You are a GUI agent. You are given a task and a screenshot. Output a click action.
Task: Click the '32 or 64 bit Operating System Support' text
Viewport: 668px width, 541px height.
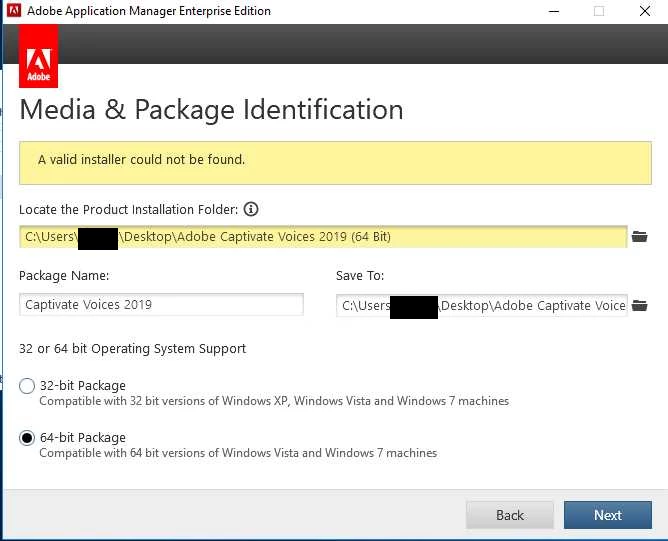[132, 348]
